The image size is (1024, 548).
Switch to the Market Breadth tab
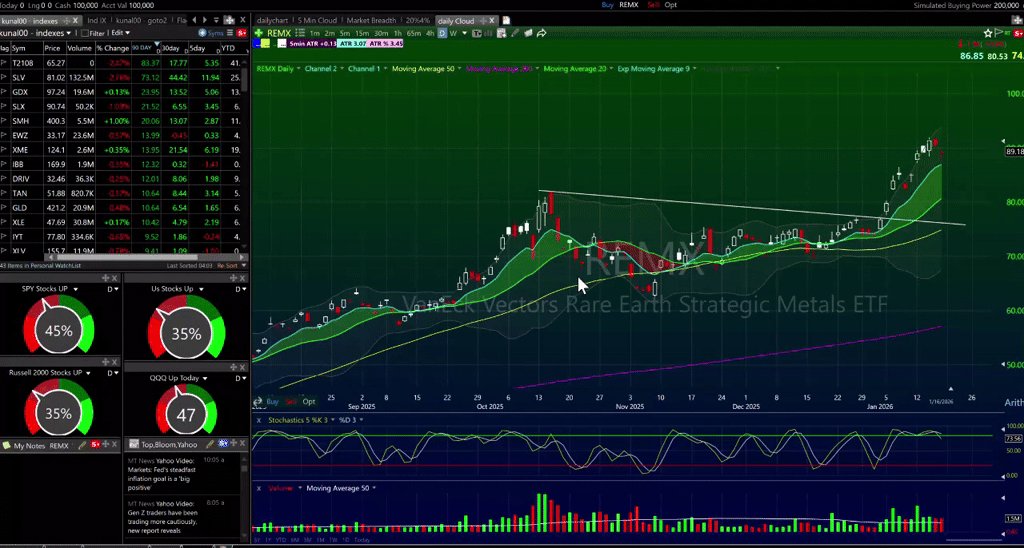(371, 21)
